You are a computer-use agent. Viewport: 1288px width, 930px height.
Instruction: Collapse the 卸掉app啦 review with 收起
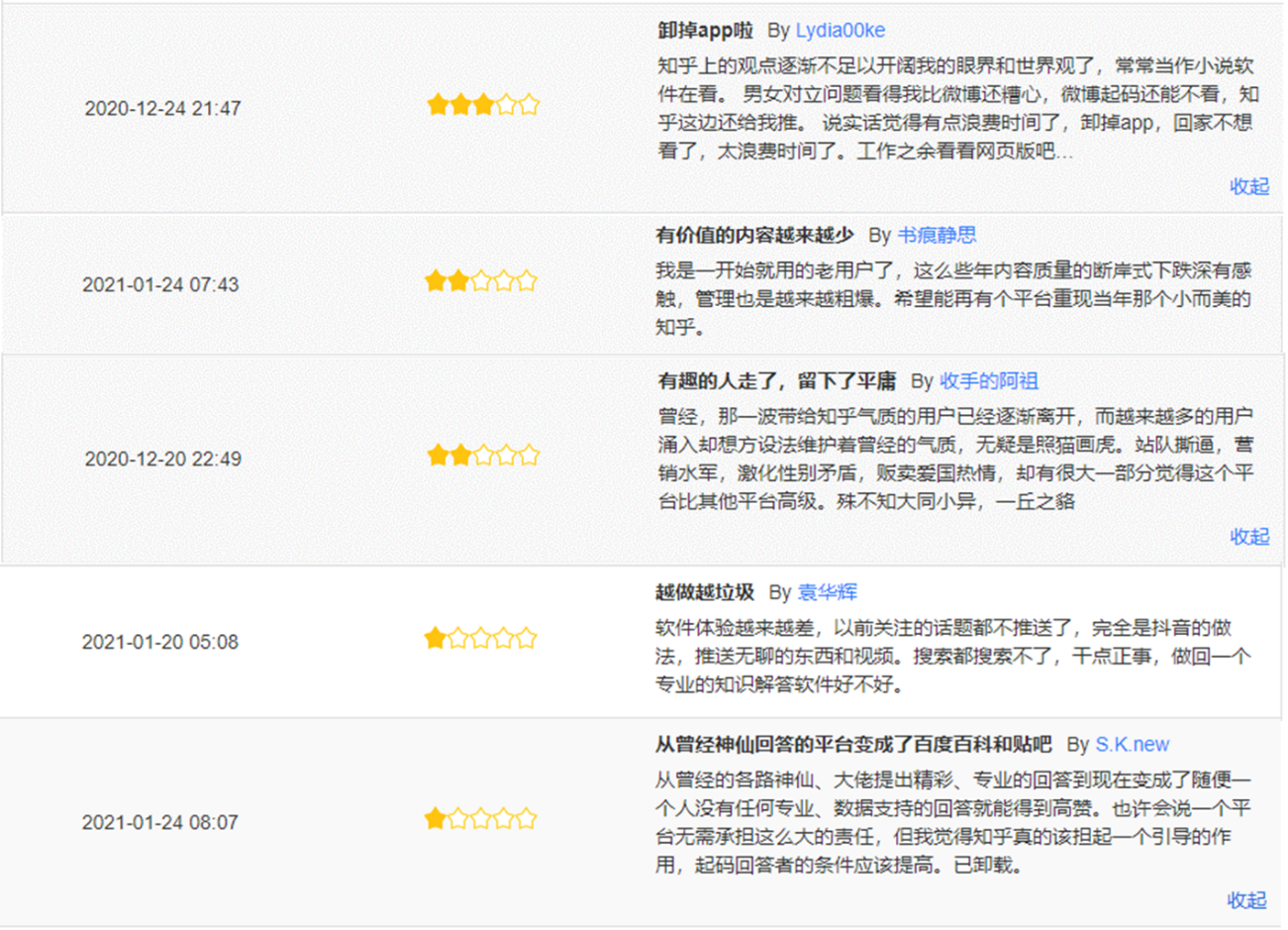1248,186
